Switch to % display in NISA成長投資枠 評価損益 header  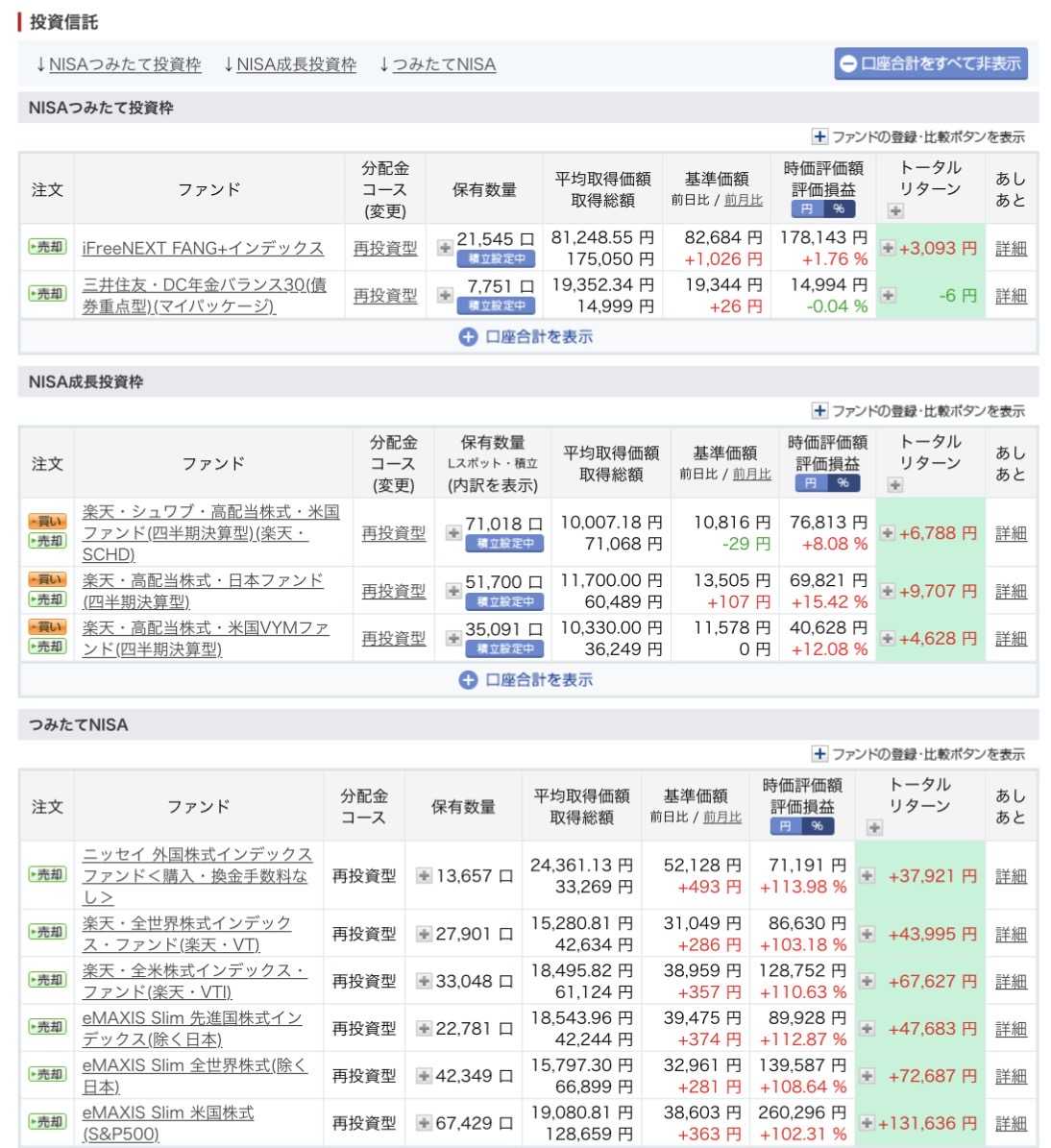coord(843,483)
